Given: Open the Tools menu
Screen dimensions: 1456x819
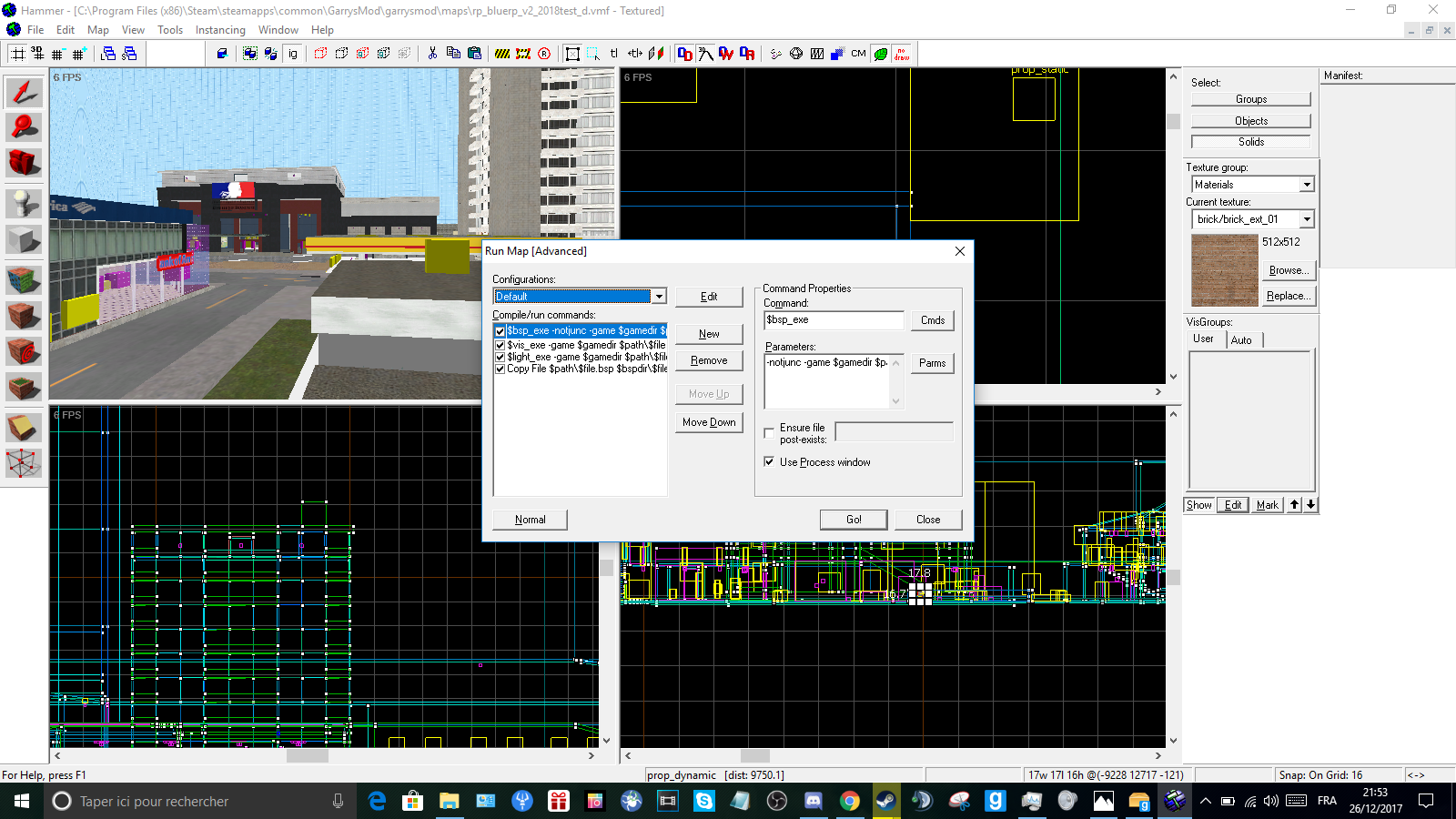Looking at the screenshot, I should pos(170,30).
